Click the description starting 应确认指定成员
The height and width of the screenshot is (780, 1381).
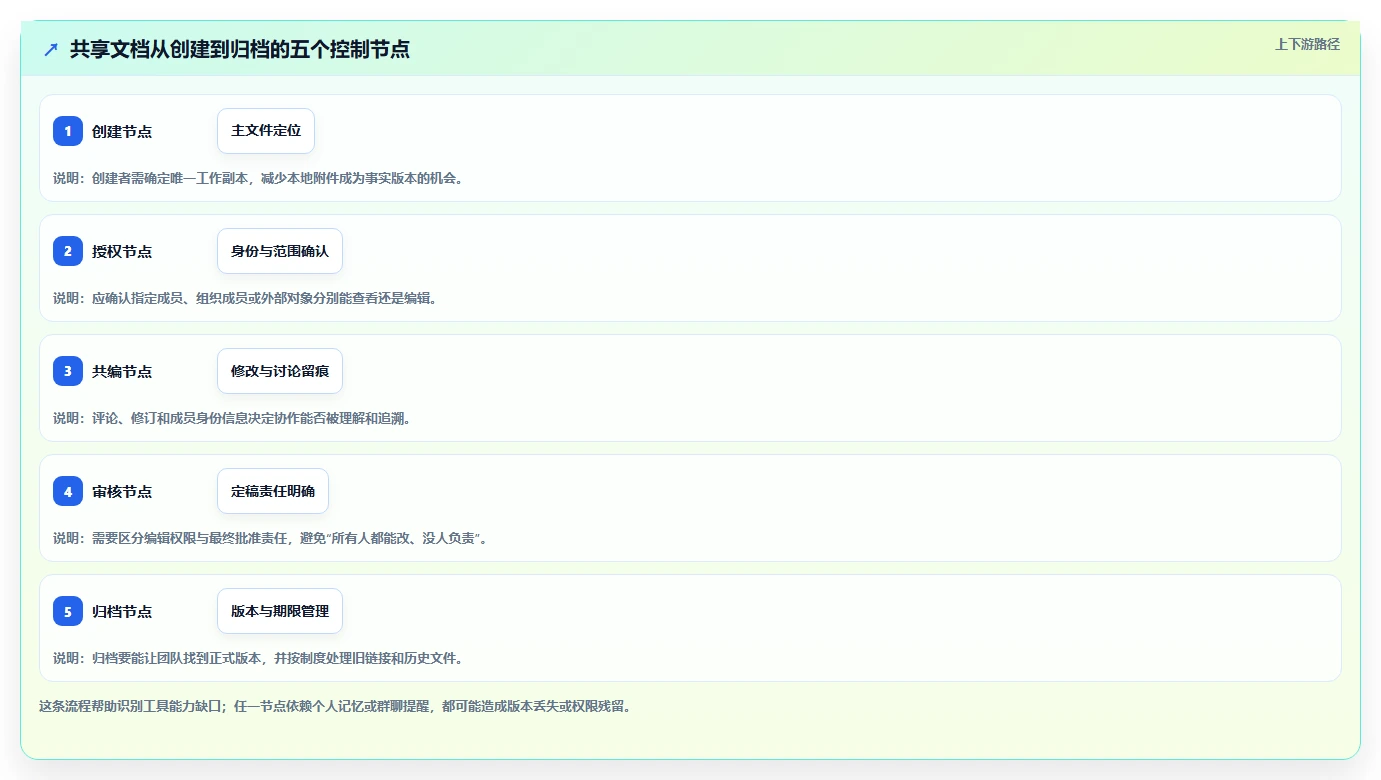coord(245,298)
